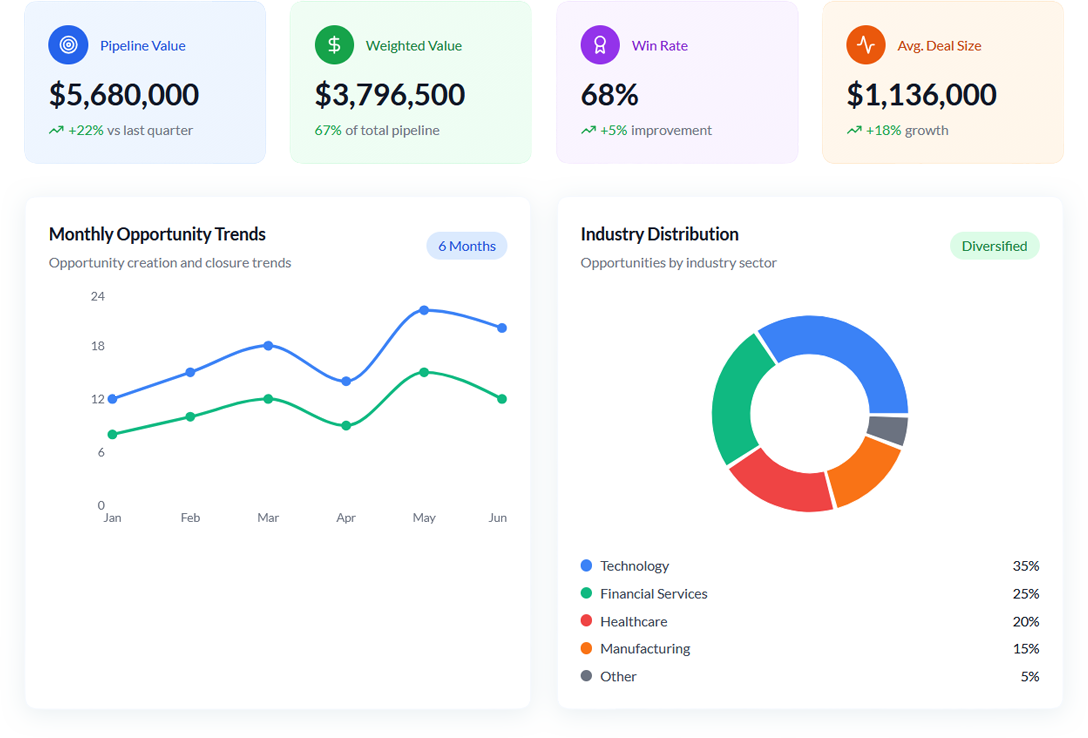Click trend arrow next to +18% growth

[x=854, y=130]
